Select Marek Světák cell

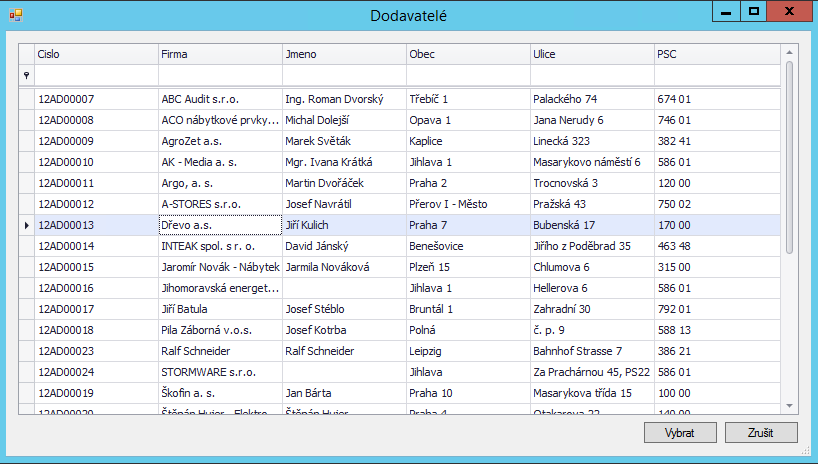tap(344, 141)
